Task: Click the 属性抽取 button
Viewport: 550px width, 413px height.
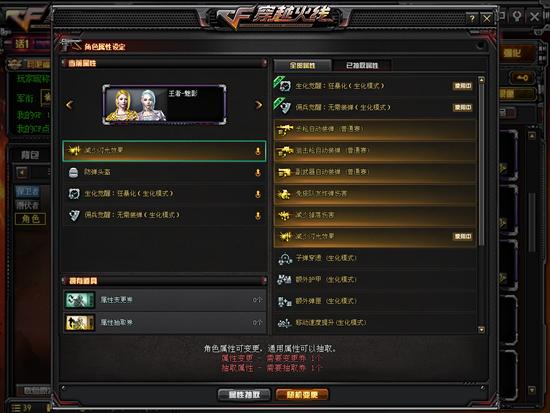Action: (x=244, y=395)
